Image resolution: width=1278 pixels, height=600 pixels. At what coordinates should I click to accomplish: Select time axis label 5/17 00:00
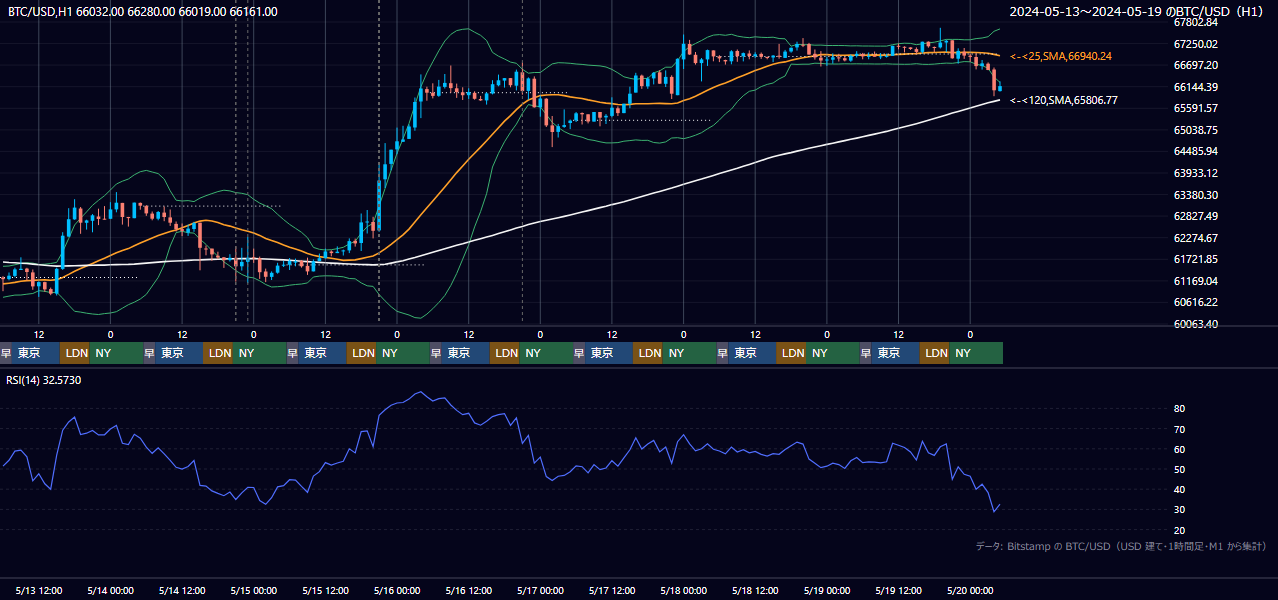click(x=541, y=590)
